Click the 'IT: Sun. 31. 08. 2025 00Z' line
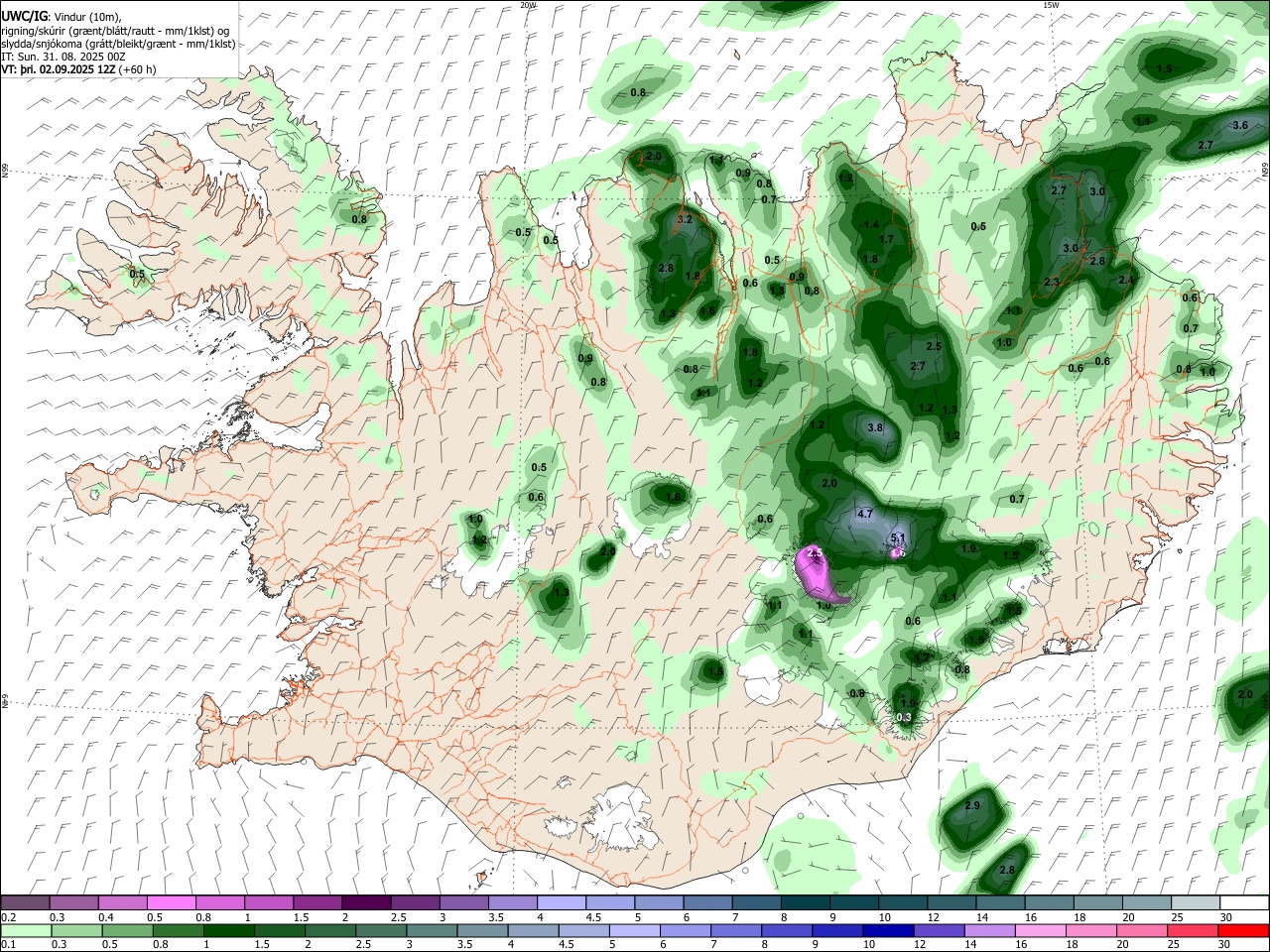 pyautogui.click(x=63, y=57)
